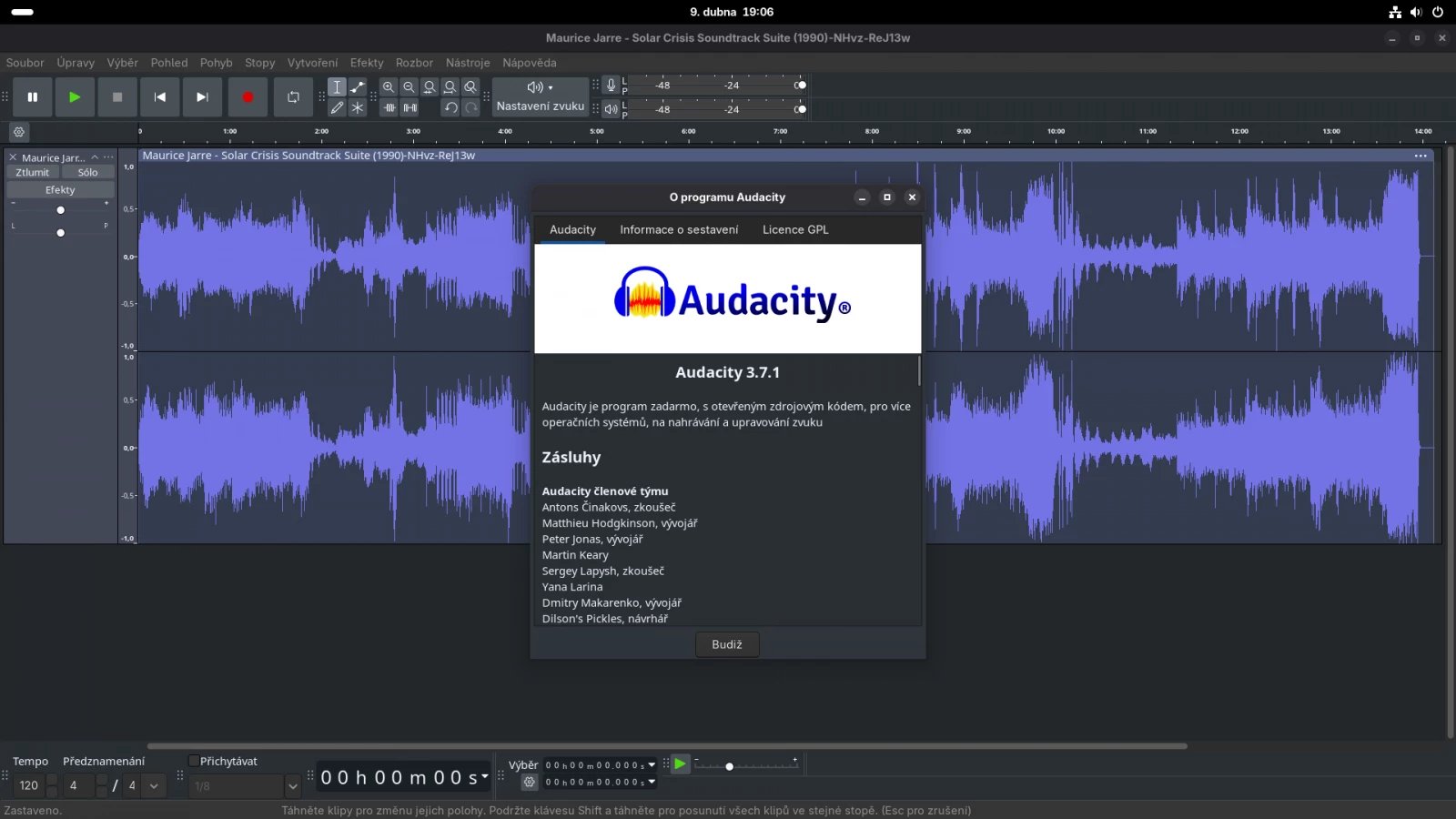The height and width of the screenshot is (819, 1456).
Task: Click the Stop transport button
Action: coord(117,97)
